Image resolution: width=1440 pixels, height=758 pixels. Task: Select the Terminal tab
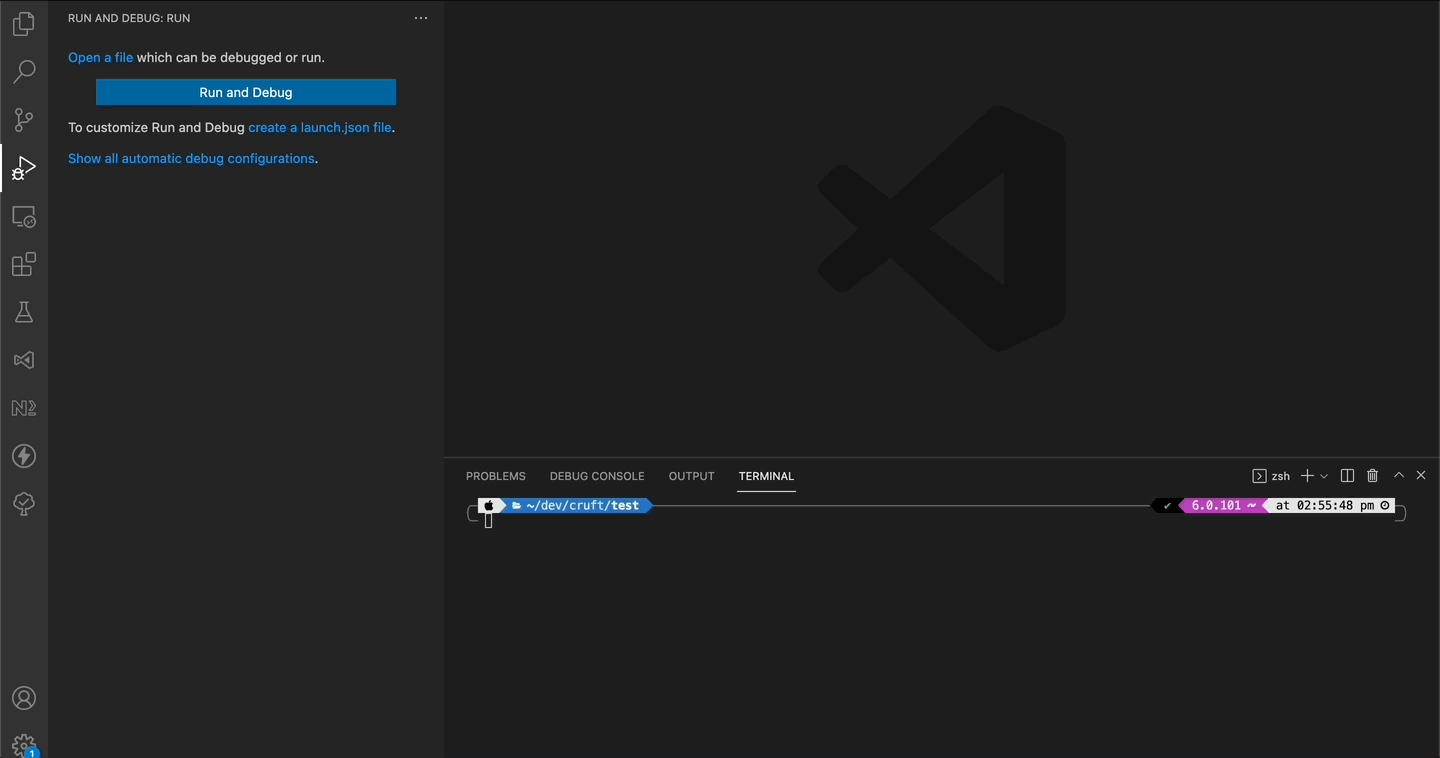point(766,476)
